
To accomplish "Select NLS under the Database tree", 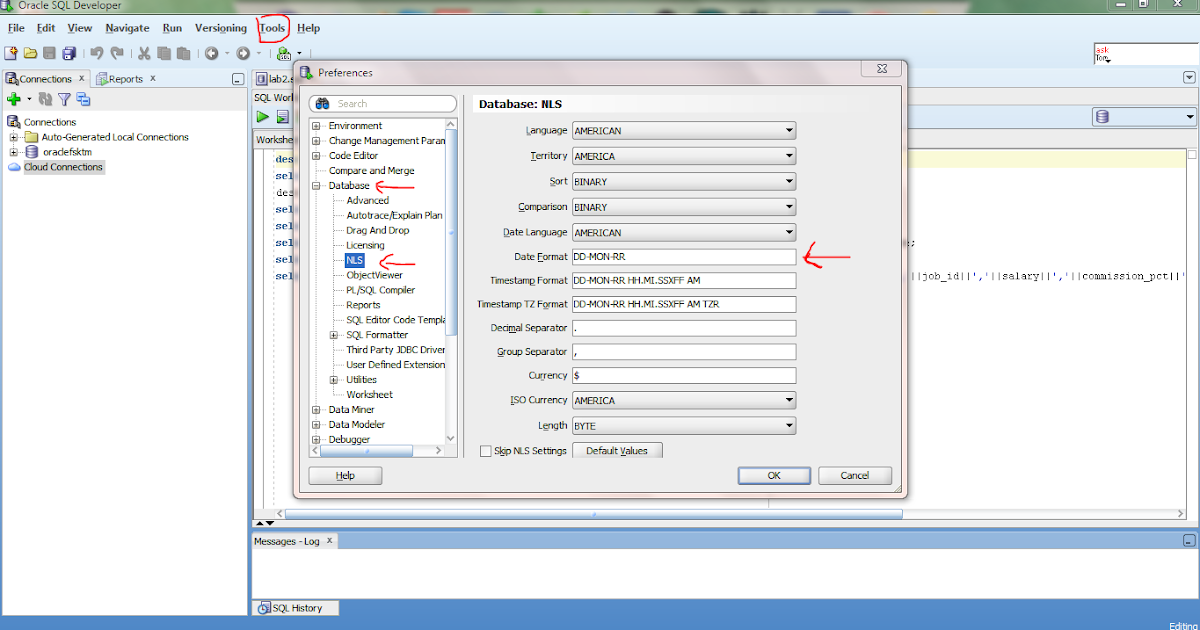I will pos(355,260).
